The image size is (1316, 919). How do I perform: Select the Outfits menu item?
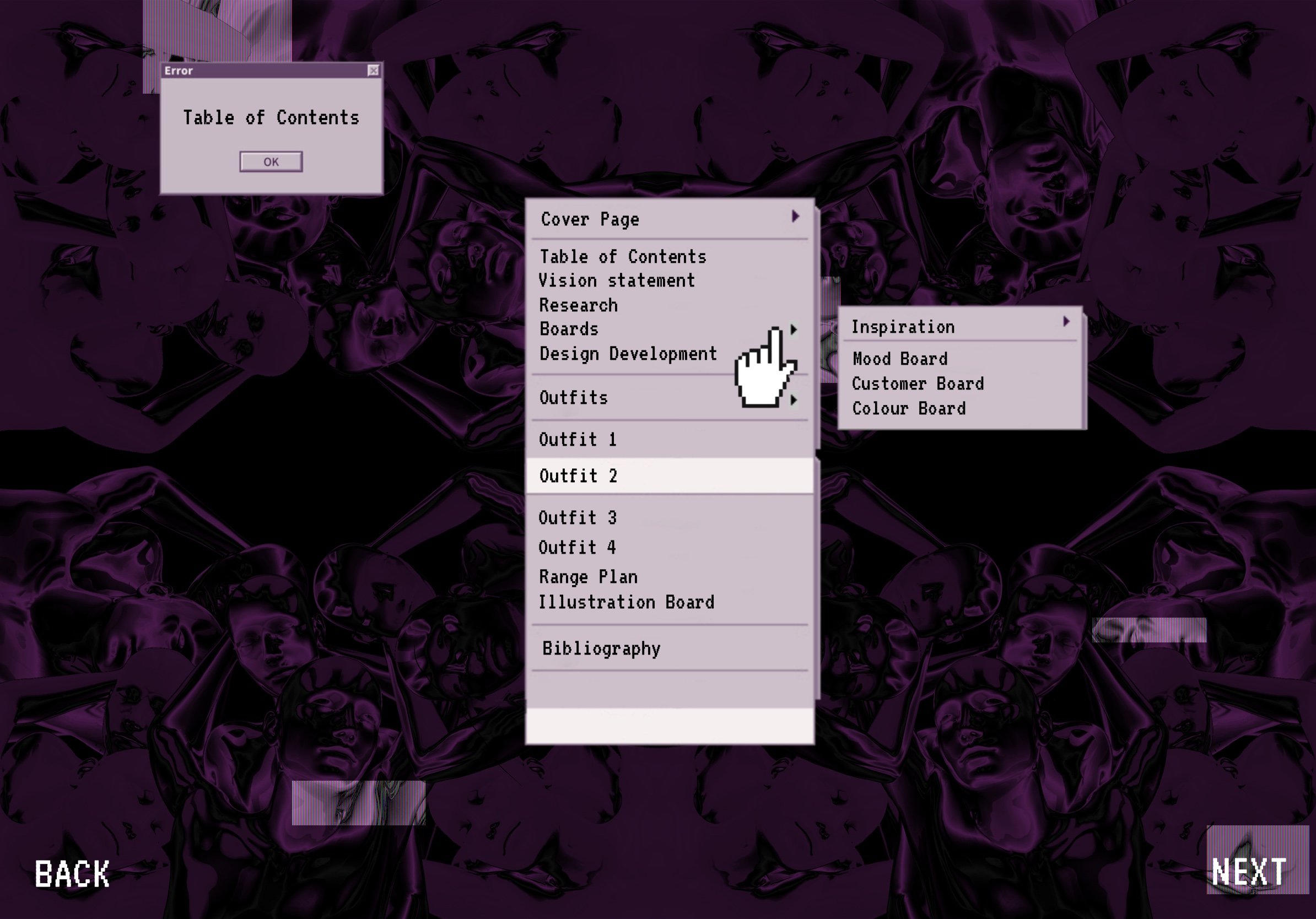tap(574, 398)
